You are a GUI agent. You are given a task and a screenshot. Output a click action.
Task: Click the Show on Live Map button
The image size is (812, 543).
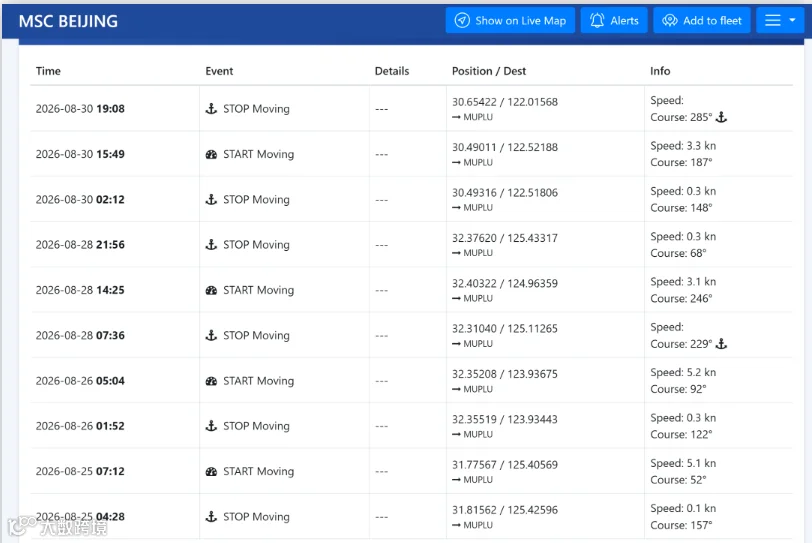click(x=510, y=21)
